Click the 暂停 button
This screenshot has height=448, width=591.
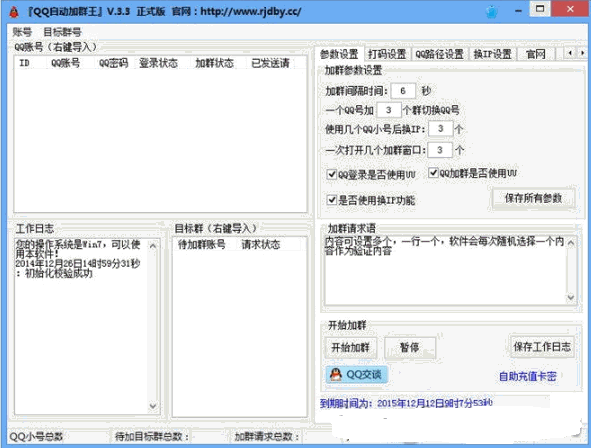point(410,347)
